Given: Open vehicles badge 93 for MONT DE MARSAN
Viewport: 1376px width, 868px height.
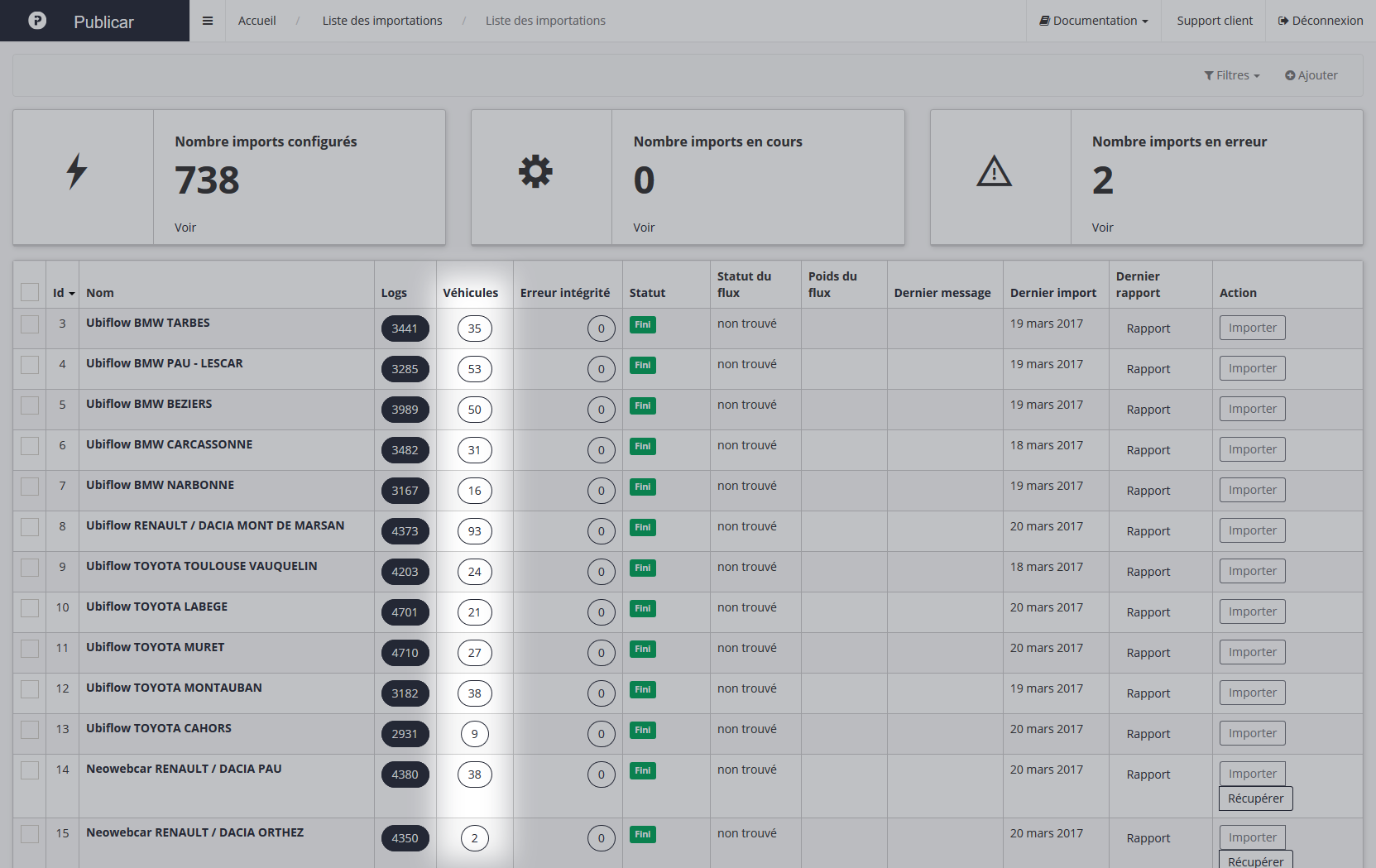Looking at the screenshot, I should click(475, 531).
